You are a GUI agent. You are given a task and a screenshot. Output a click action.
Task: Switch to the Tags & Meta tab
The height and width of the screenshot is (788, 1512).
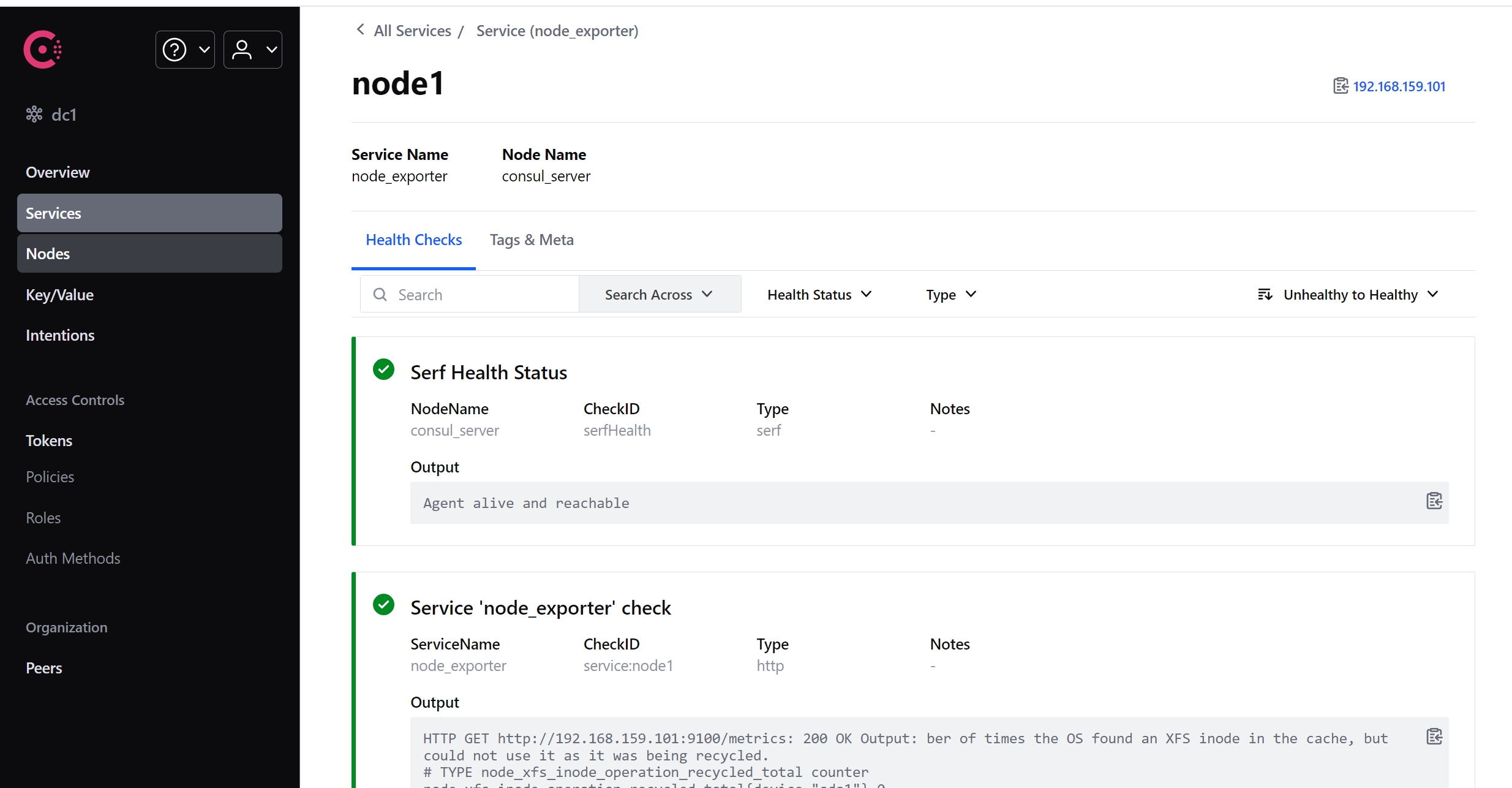(532, 240)
